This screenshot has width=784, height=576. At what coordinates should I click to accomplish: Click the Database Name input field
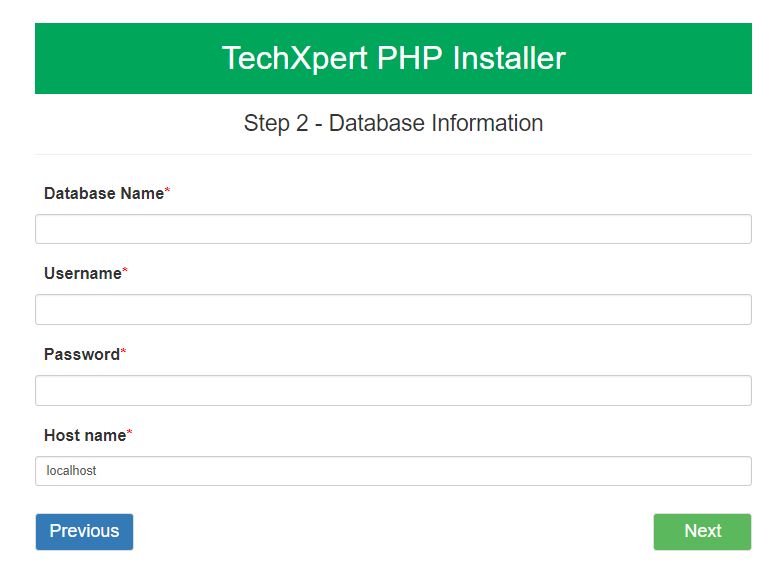(393, 229)
